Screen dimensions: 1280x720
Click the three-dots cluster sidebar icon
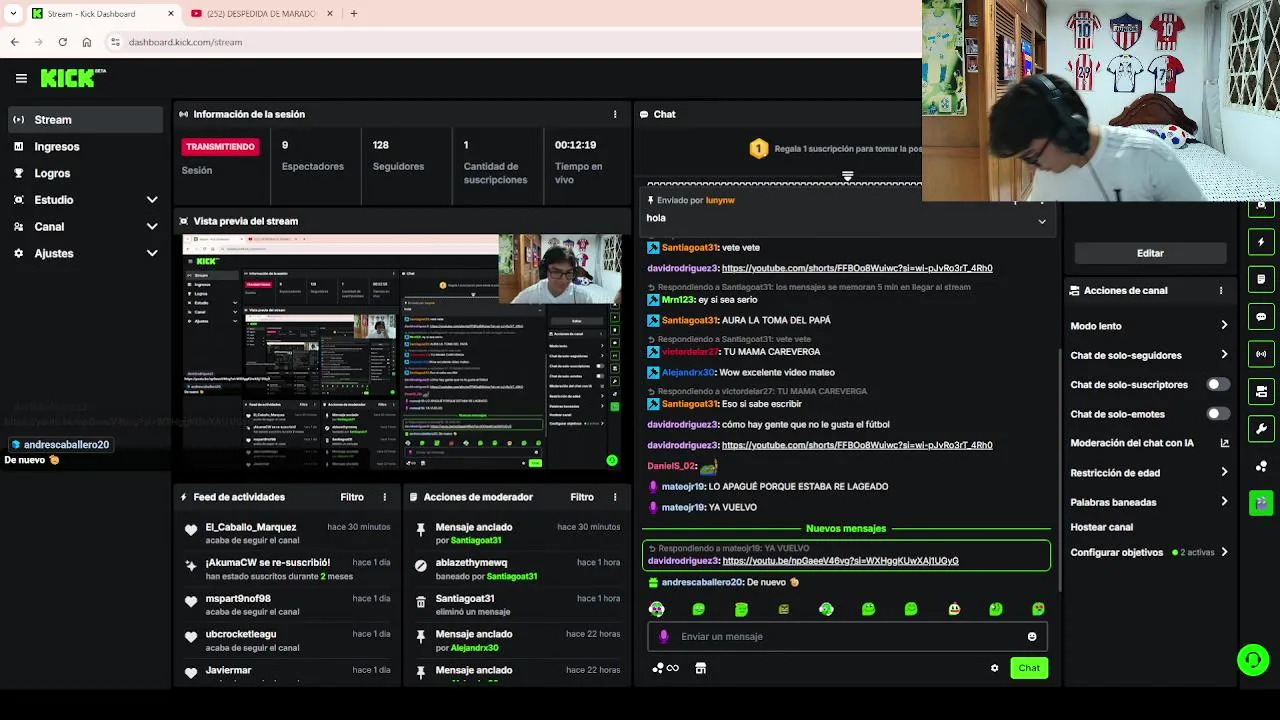pos(1261,466)
